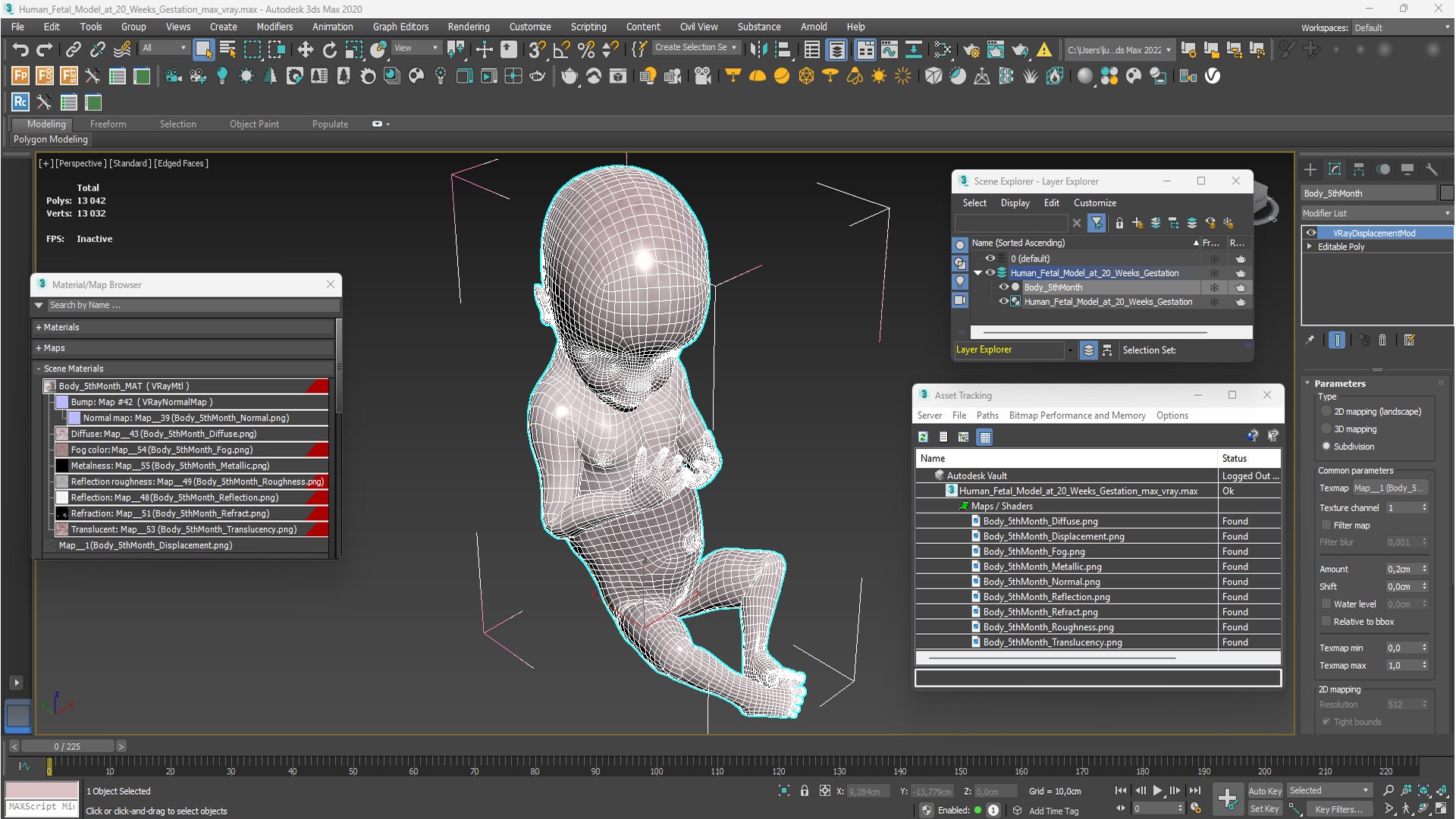Screen dimensions: 1456x819
Task: Open the Workspaces Default dropdown
Action: [x=1402, y=28]
